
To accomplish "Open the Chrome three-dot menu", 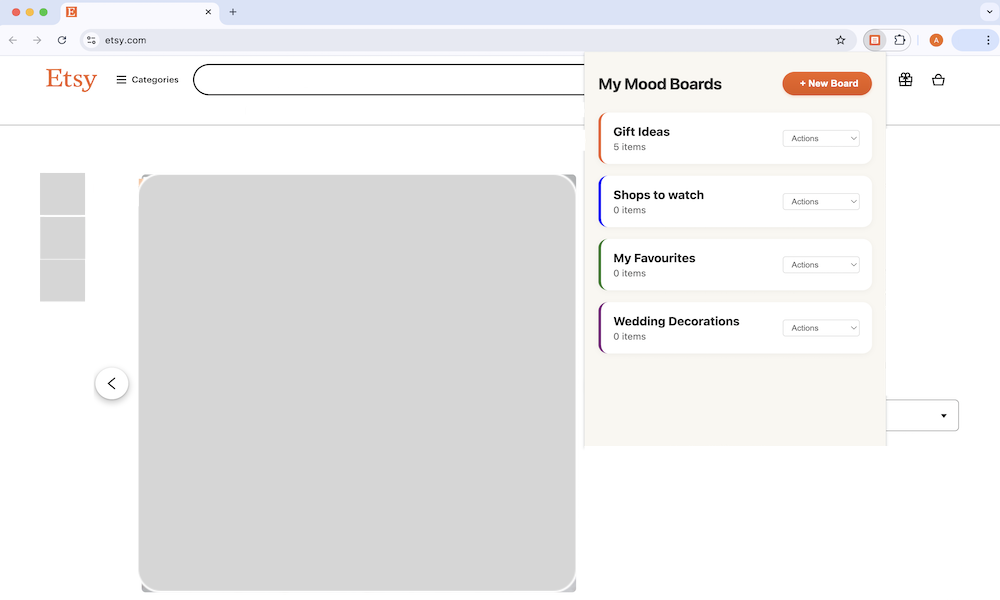I will (x=988, y=40).
